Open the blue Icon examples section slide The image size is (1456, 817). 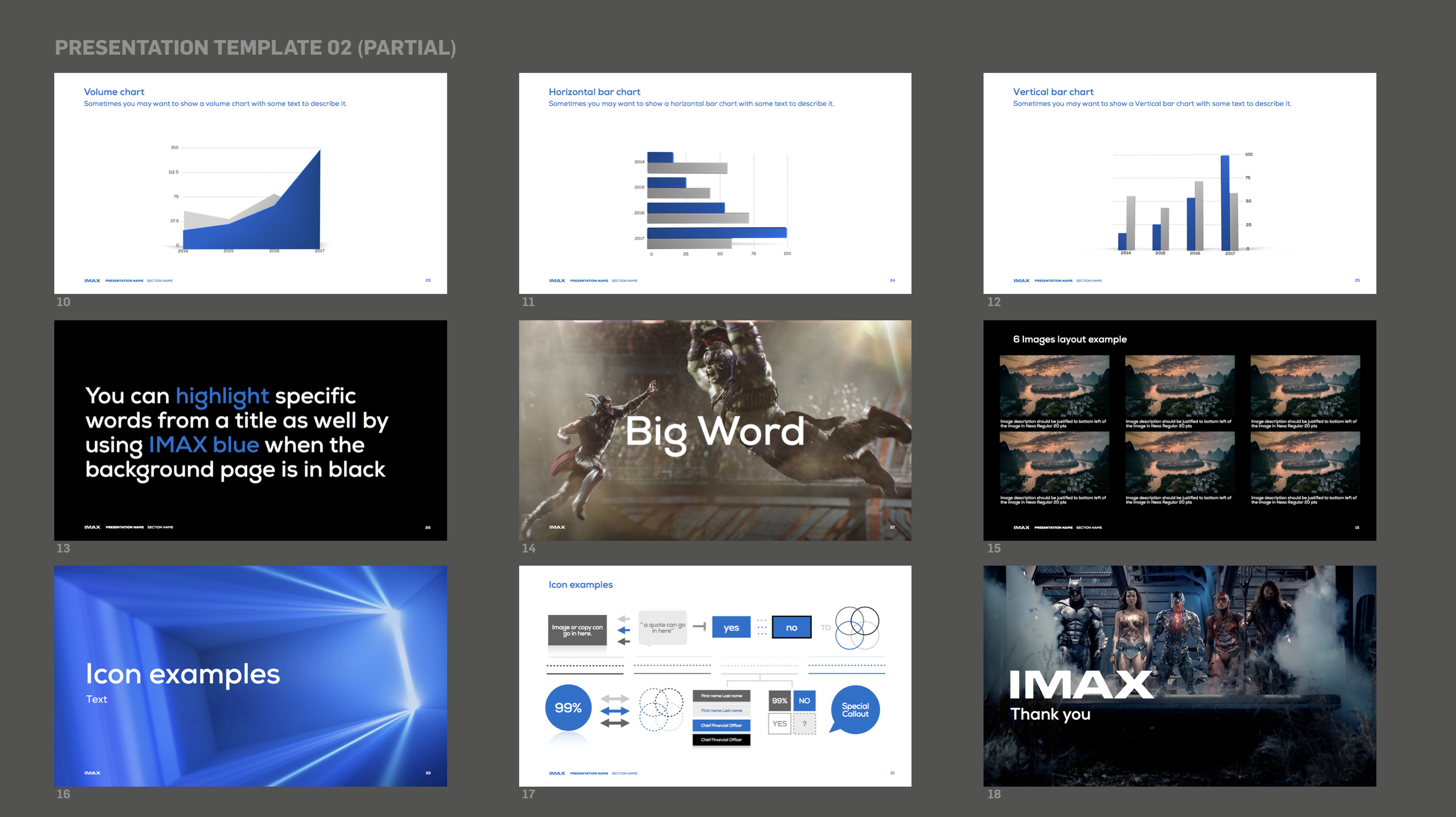[x=250, y=676]
